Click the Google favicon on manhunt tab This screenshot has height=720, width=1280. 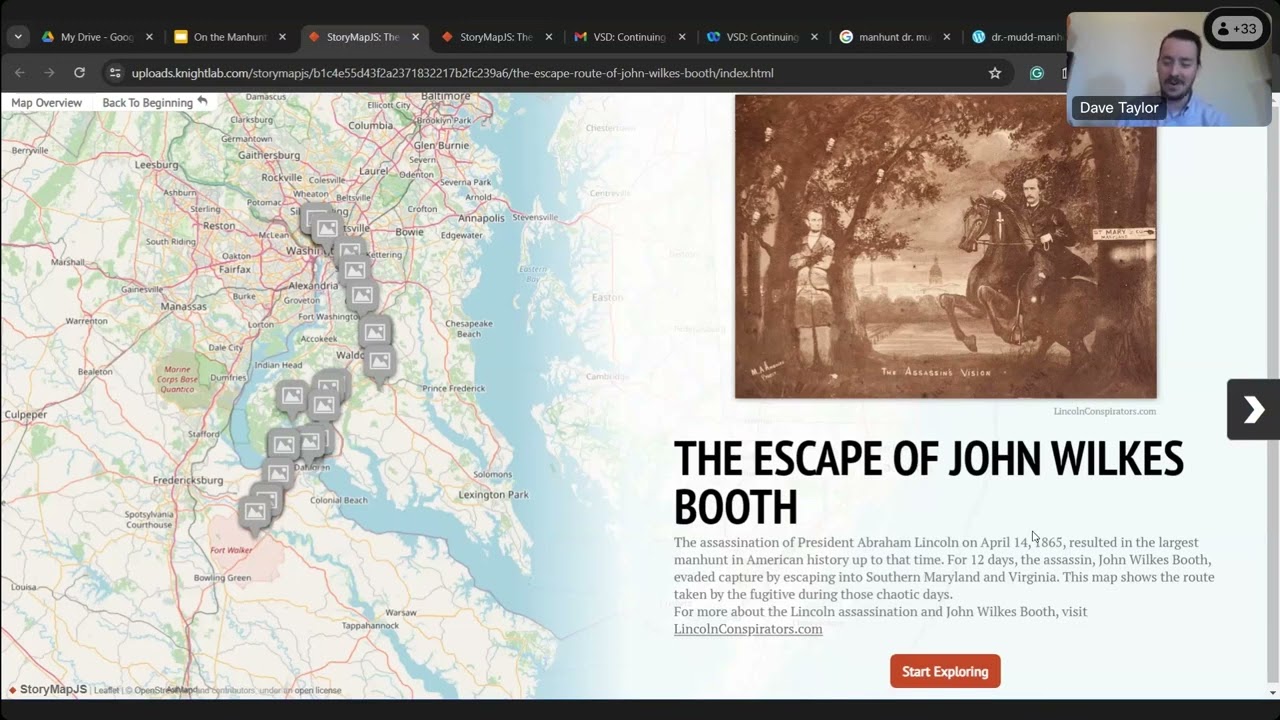(846, 37)
